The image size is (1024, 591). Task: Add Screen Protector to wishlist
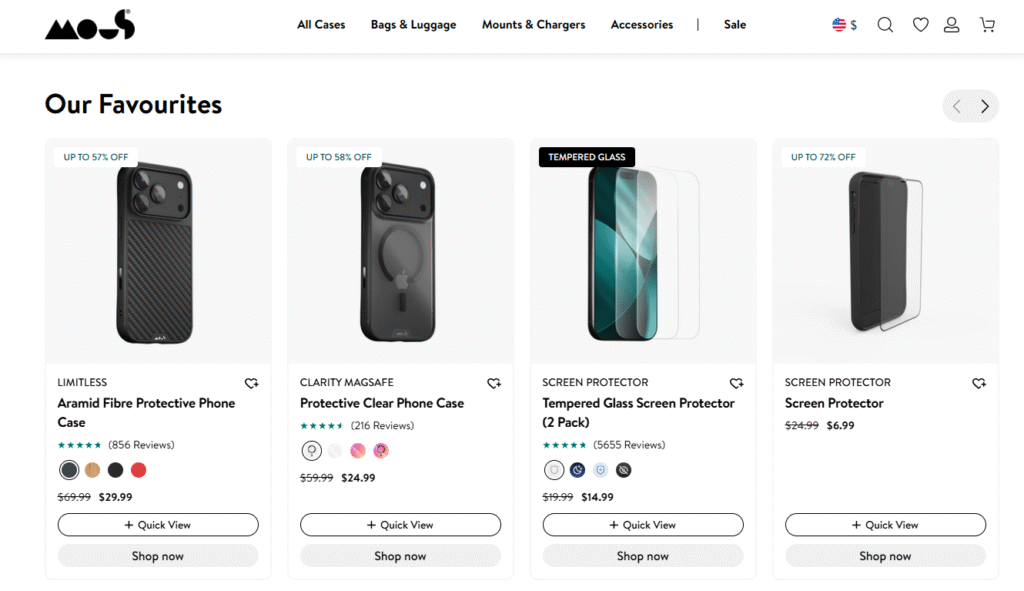coord(979,383)
